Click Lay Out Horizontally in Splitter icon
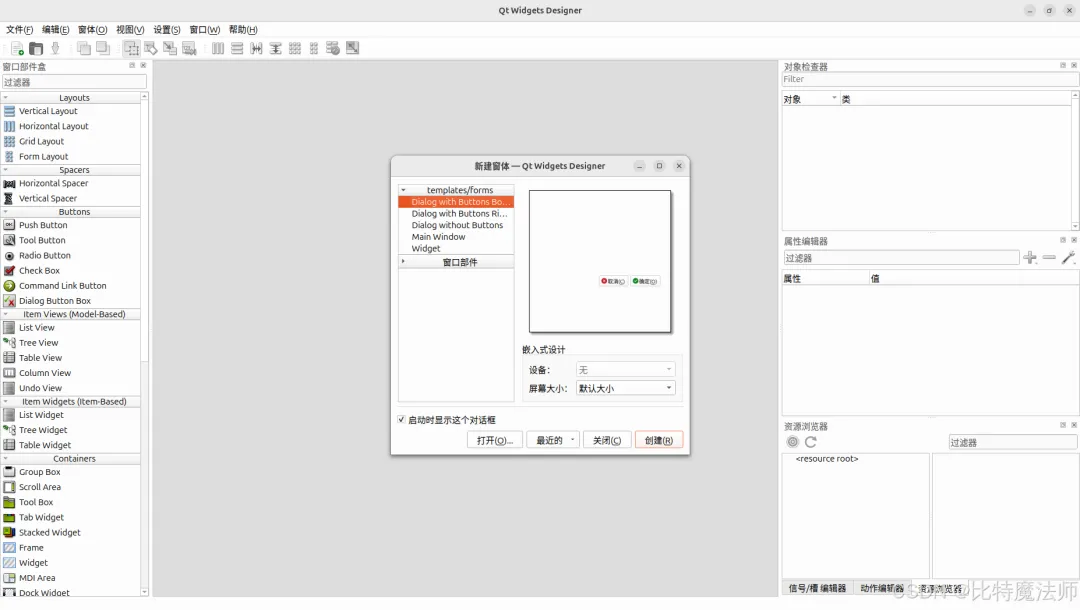Image resolution: width=1080 pixels, height=610 pixels. click(256, 48)
